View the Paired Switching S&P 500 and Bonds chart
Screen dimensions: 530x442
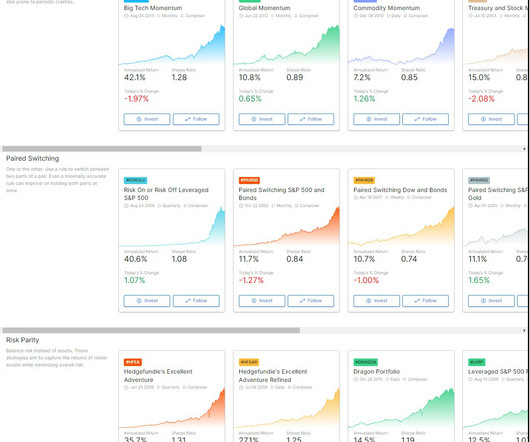coord(286,227)
